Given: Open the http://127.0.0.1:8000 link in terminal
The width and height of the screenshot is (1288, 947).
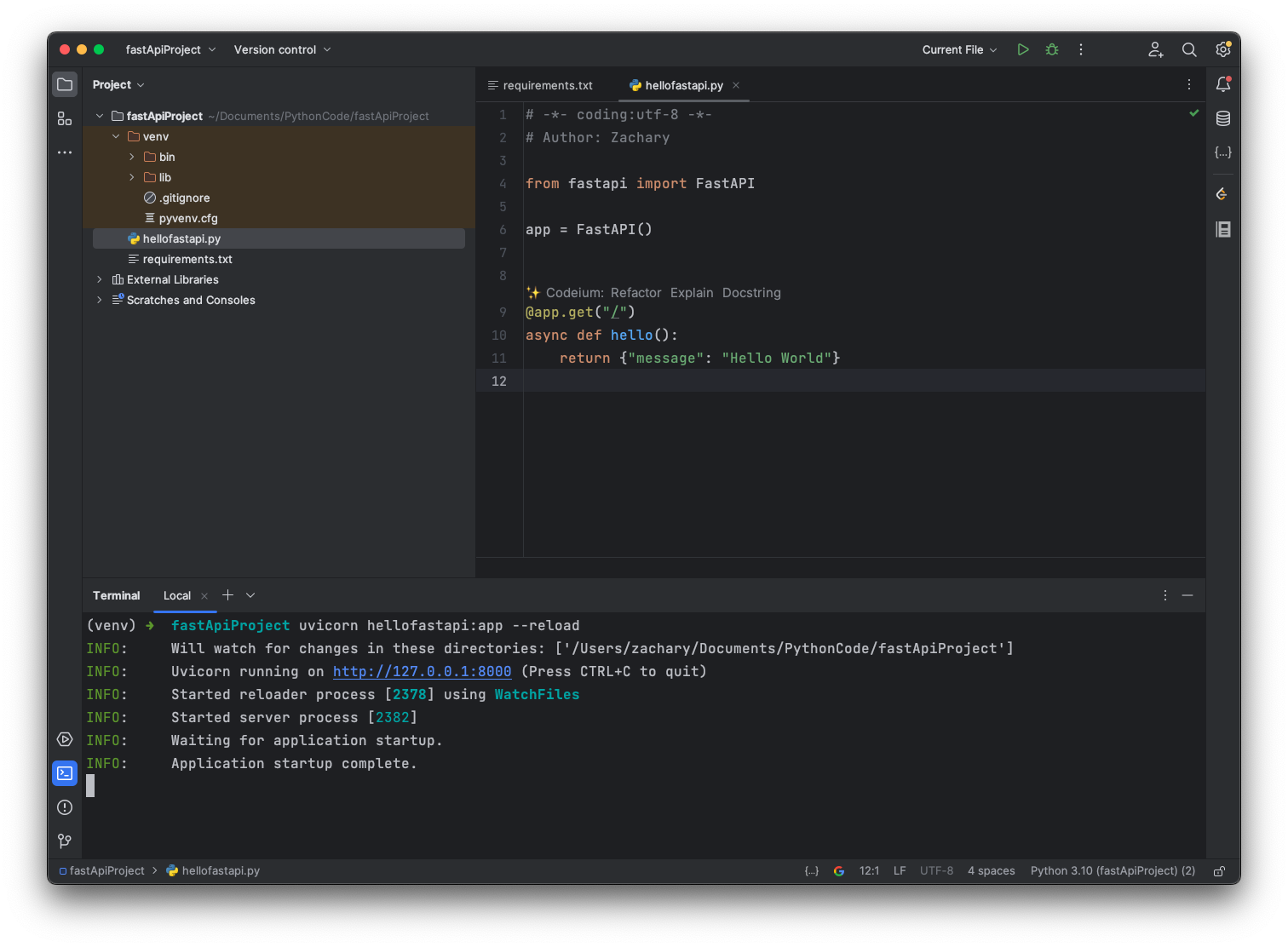Looking at the screenshot, I should click(x=422, y=671).
